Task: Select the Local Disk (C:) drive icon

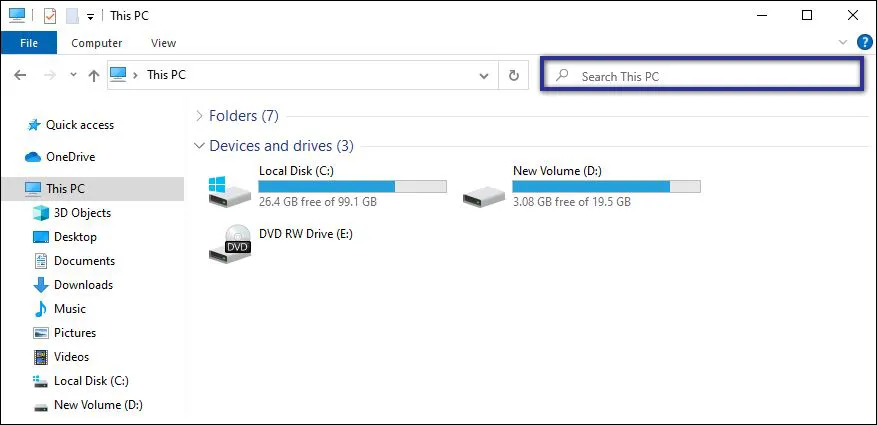Action: (229, 191)
